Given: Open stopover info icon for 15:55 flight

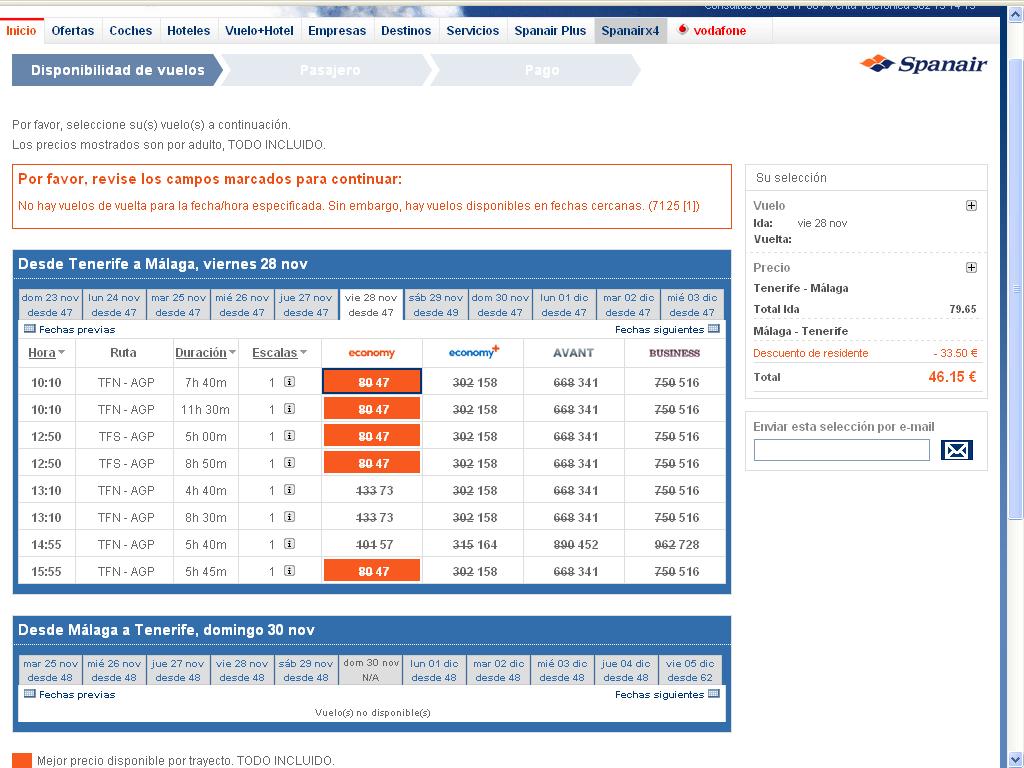Looking at the screenshot, I should coord(289,571).
